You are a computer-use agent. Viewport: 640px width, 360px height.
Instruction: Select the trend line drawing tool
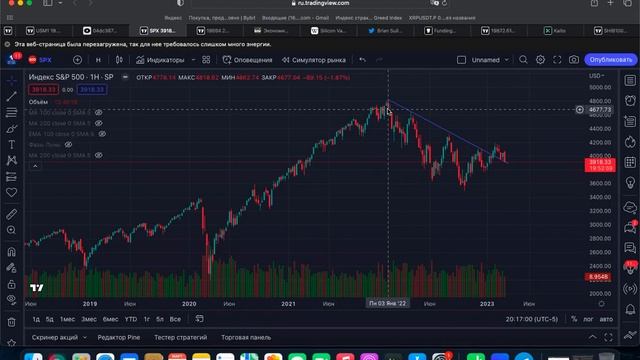(11, 96)
